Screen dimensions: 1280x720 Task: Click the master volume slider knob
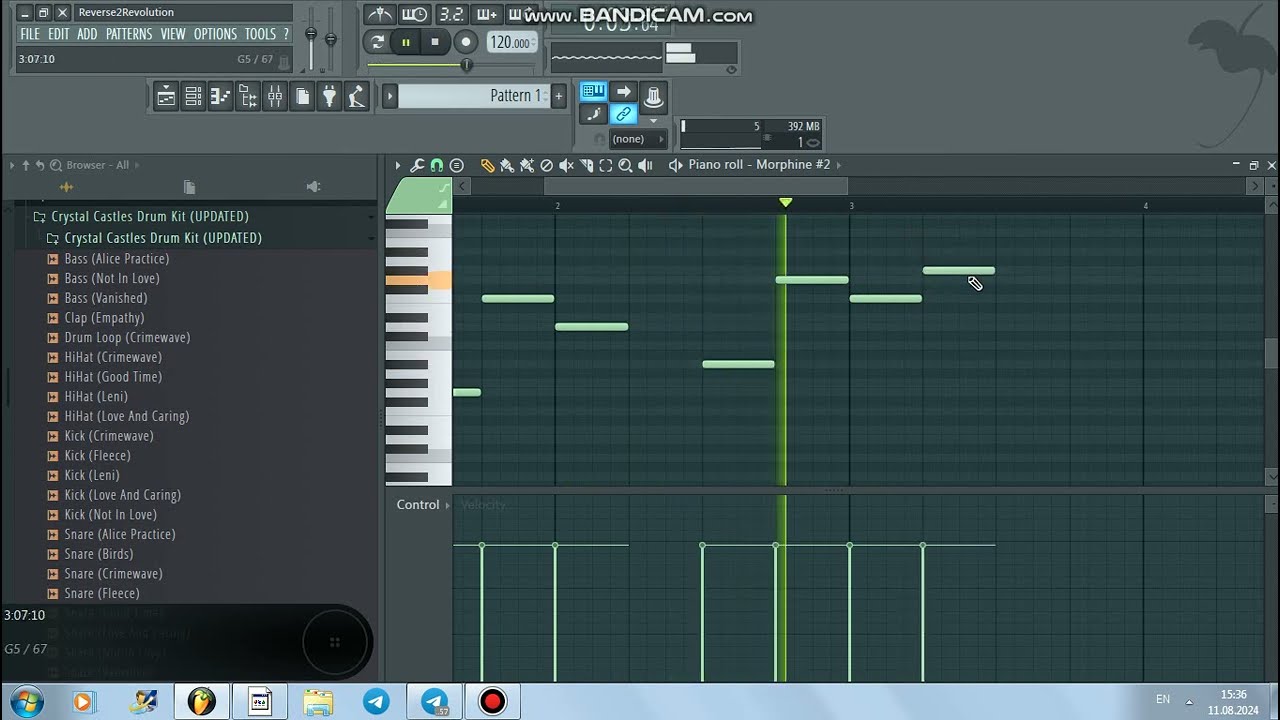click(x=311, y=33)
